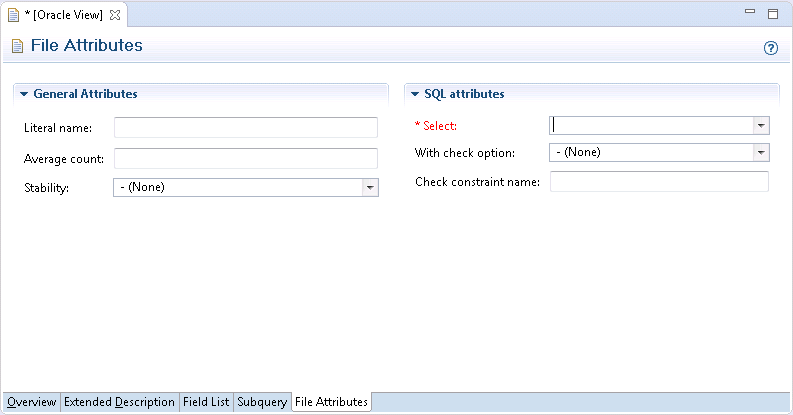793x415 pixels.
Task: Select the File Attributes bottom tab
Action: (331, 402)
